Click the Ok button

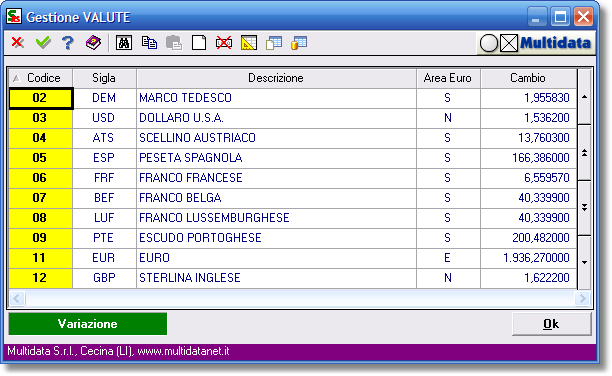[x=552, y=324]
